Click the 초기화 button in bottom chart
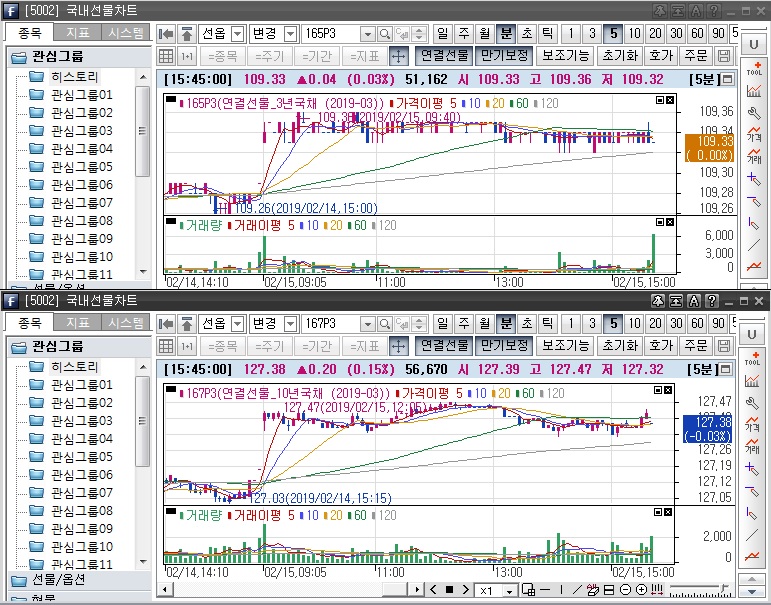771x605 pixels. pyautogui.click(x=619, y=345)
